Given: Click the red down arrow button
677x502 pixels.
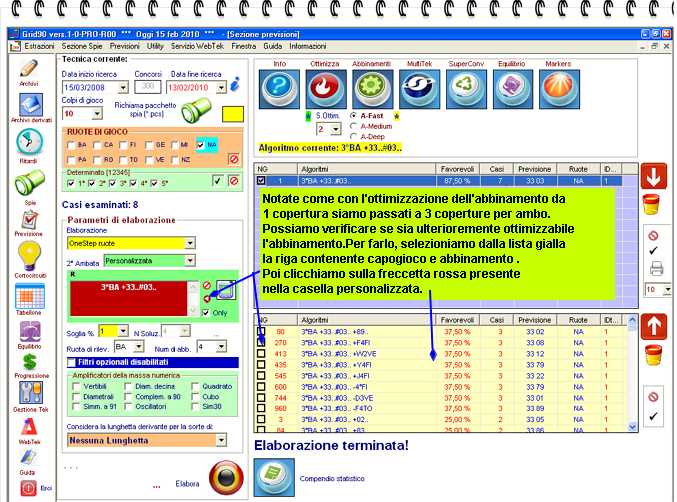Looking at the screenshot, I should click(654, 176).
